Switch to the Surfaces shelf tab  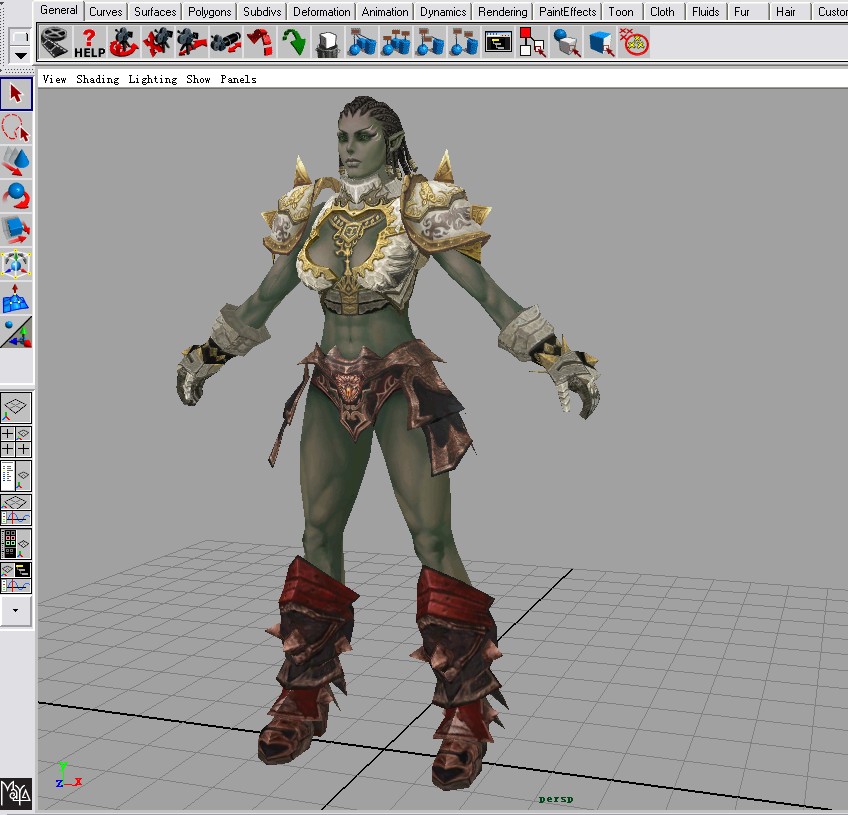click(x=155, y=12)
